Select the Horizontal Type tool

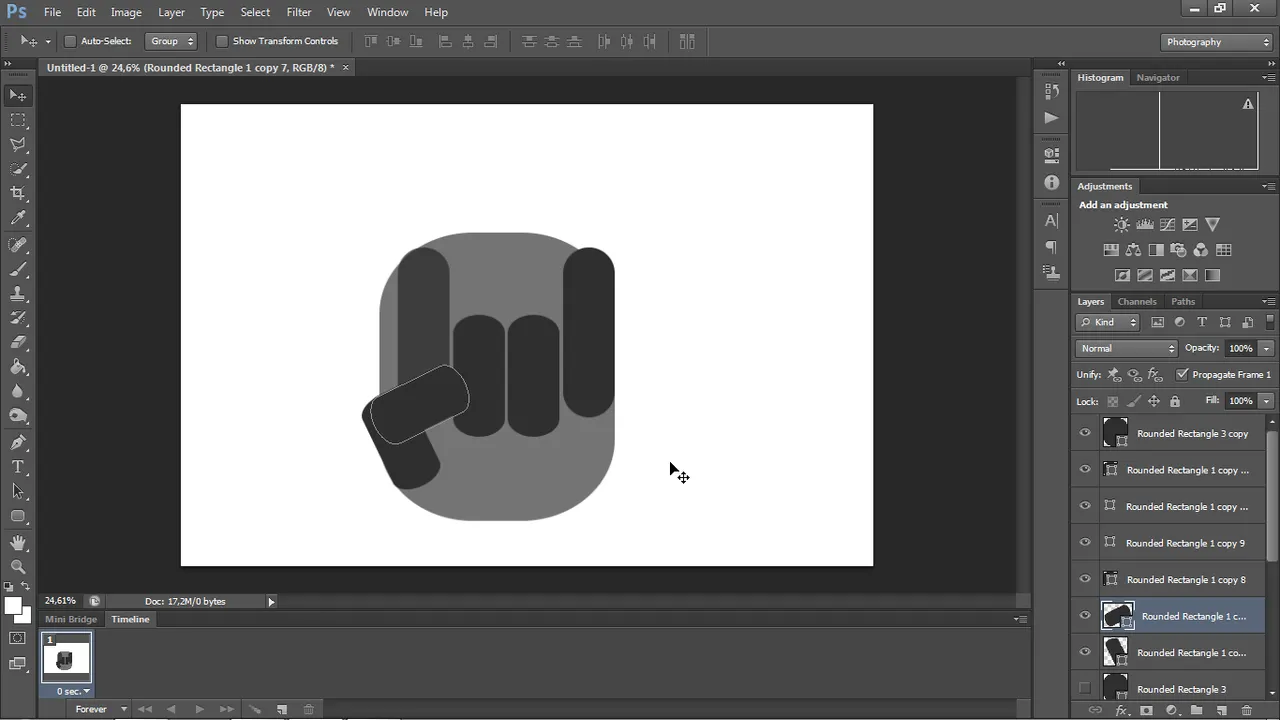click(18, 467)
